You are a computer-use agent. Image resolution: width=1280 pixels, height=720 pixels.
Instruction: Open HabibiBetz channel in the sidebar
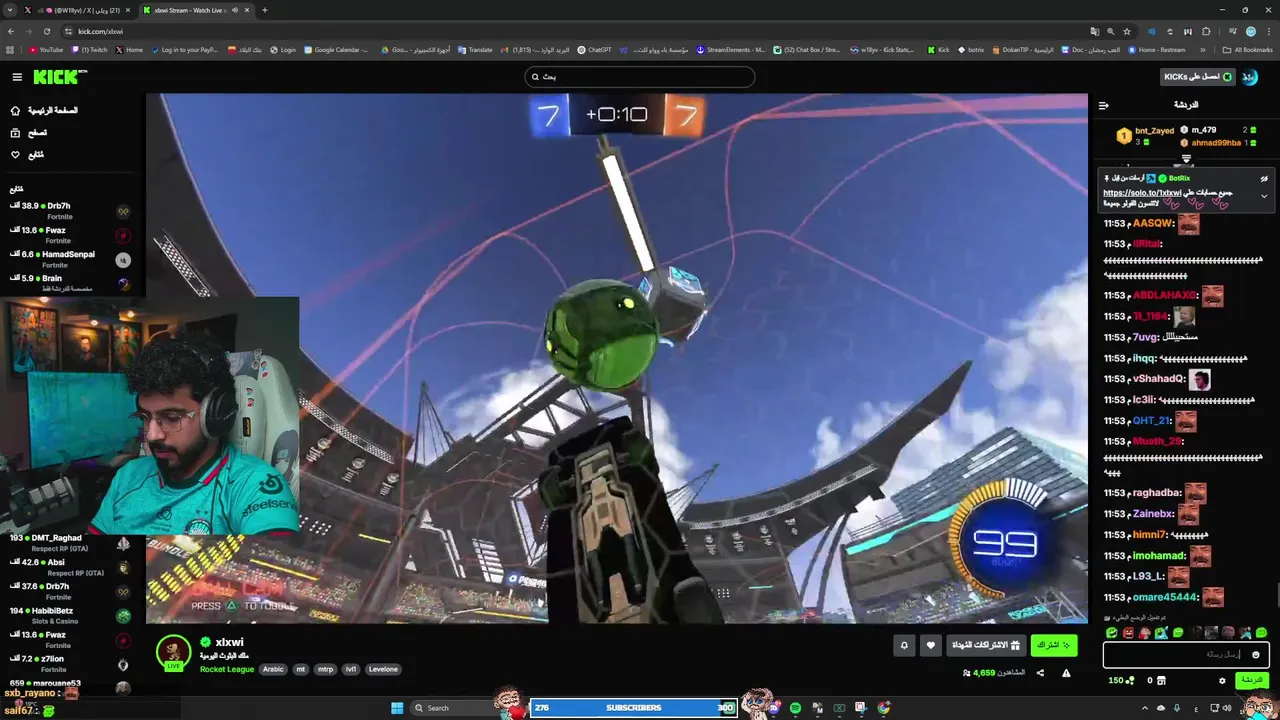70,615
